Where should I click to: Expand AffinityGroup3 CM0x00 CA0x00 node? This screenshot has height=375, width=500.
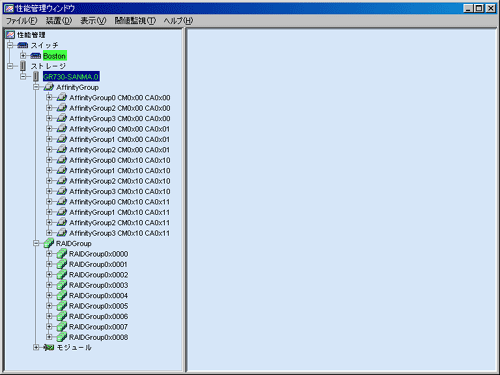point(49,118)
